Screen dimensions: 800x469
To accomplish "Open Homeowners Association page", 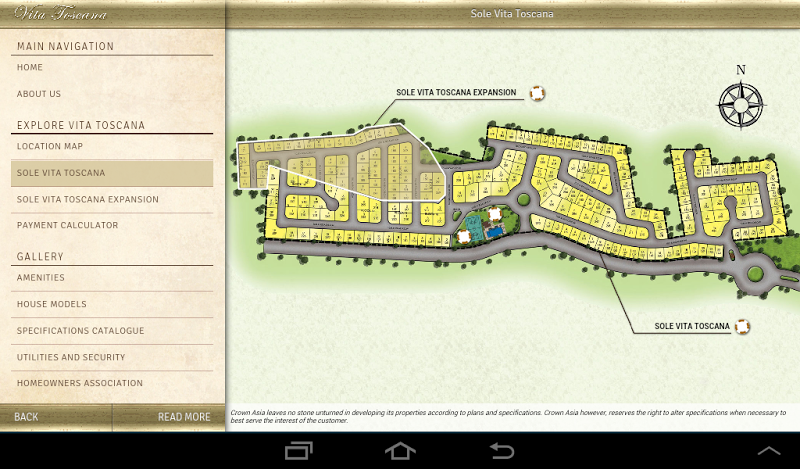I will pyautogui.click(x=112, y=383).
